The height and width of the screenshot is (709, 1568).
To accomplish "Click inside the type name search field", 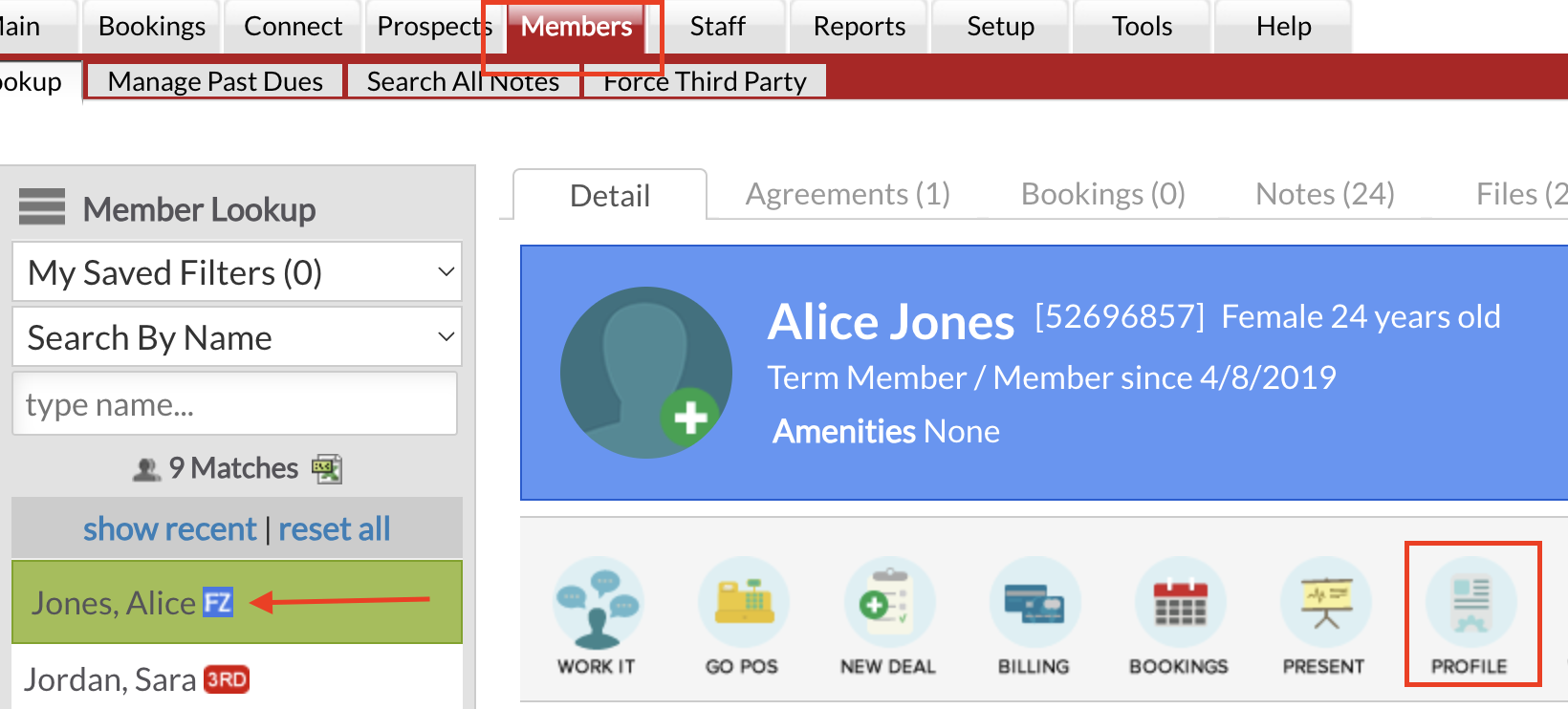I will [x=234, y=403].
